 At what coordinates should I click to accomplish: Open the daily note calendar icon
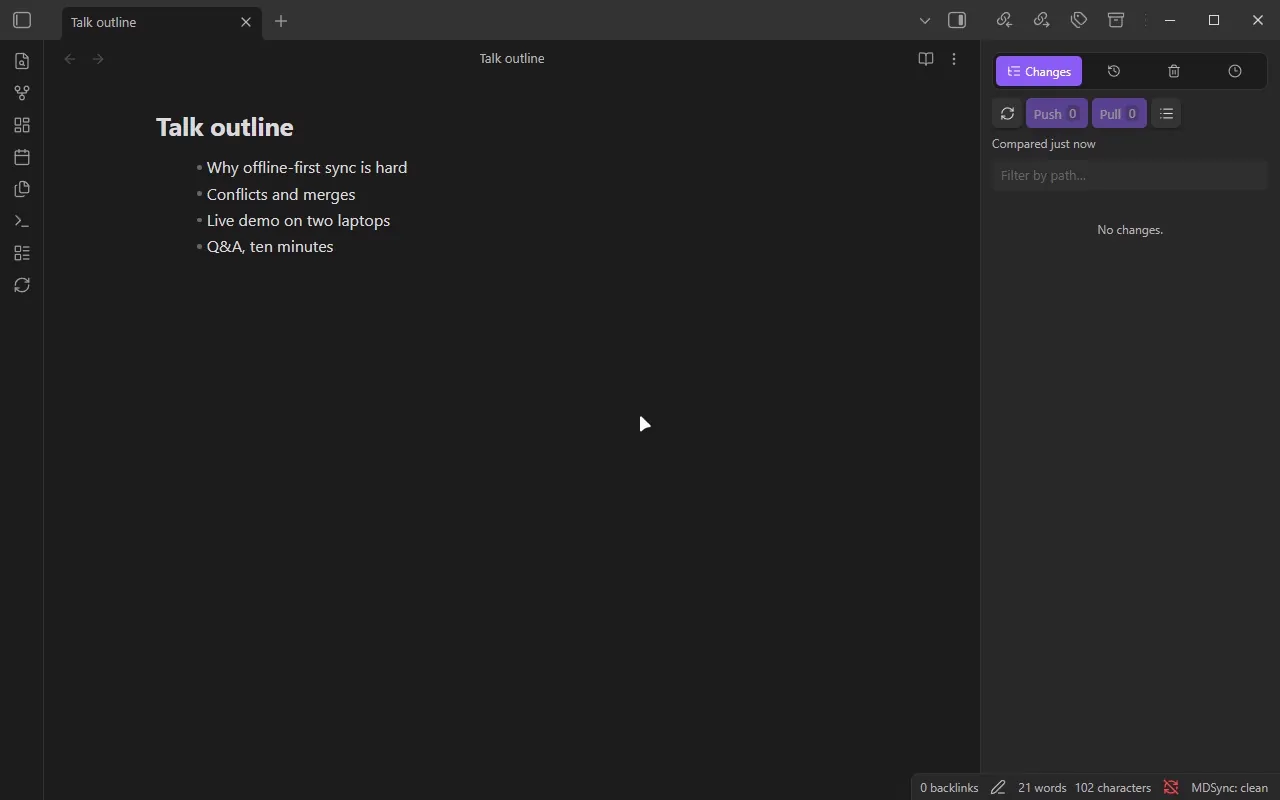click(22, 157)
